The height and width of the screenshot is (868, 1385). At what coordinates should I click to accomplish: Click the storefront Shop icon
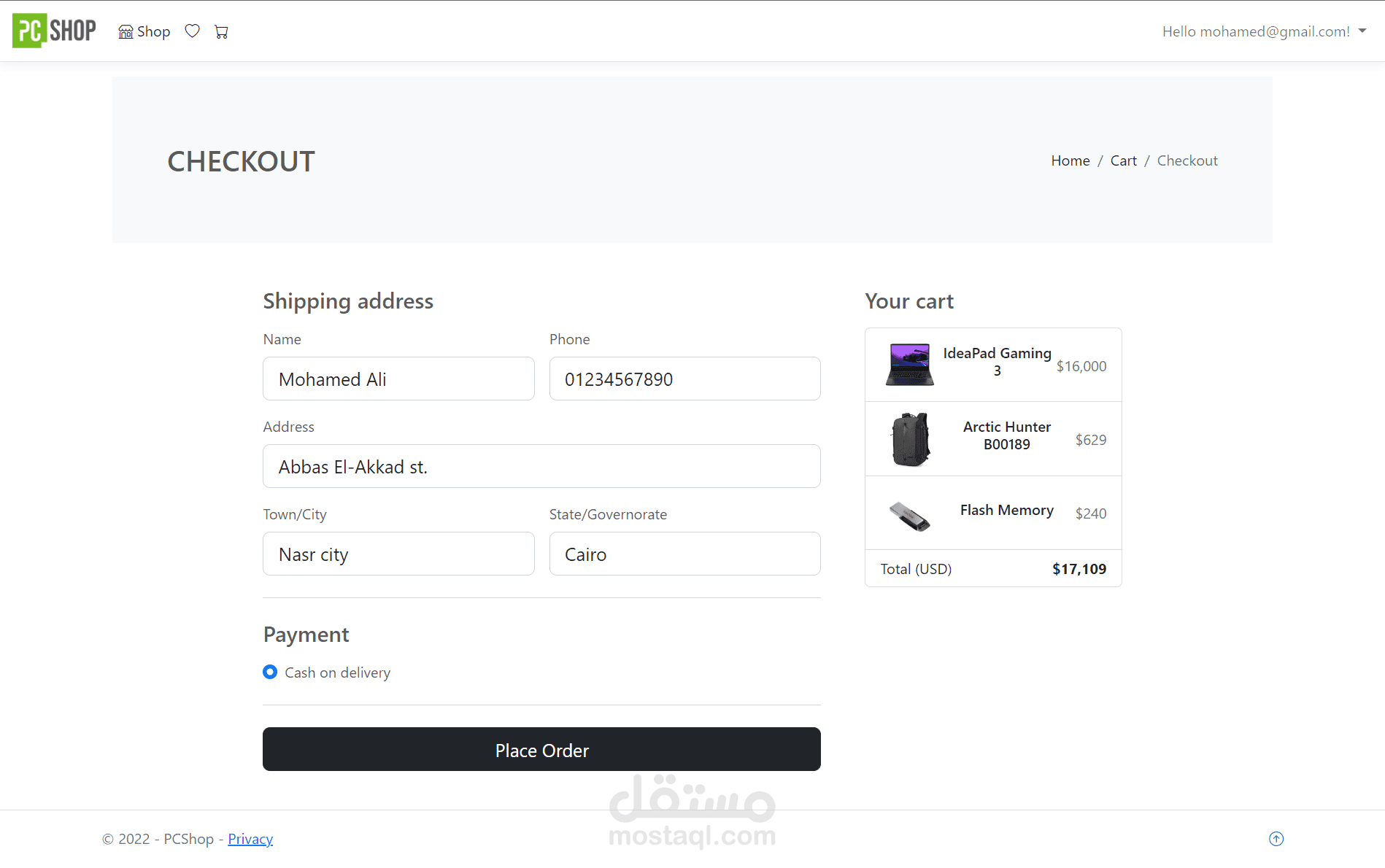click(x=126, y=31)
